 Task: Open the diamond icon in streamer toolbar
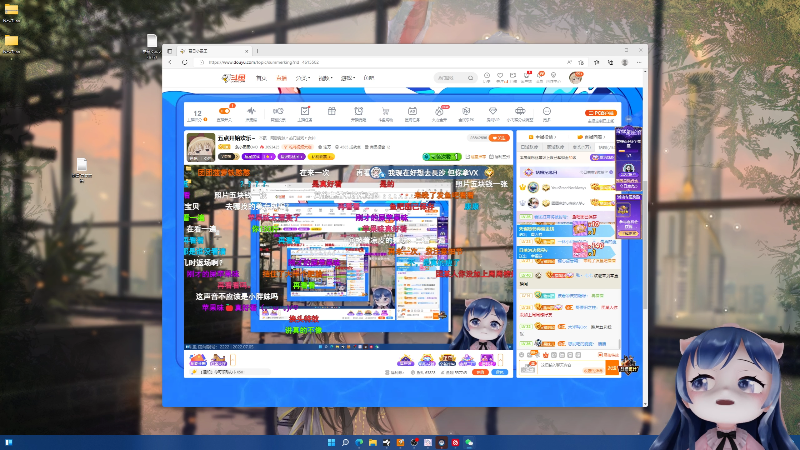click(x=493, y=111)
